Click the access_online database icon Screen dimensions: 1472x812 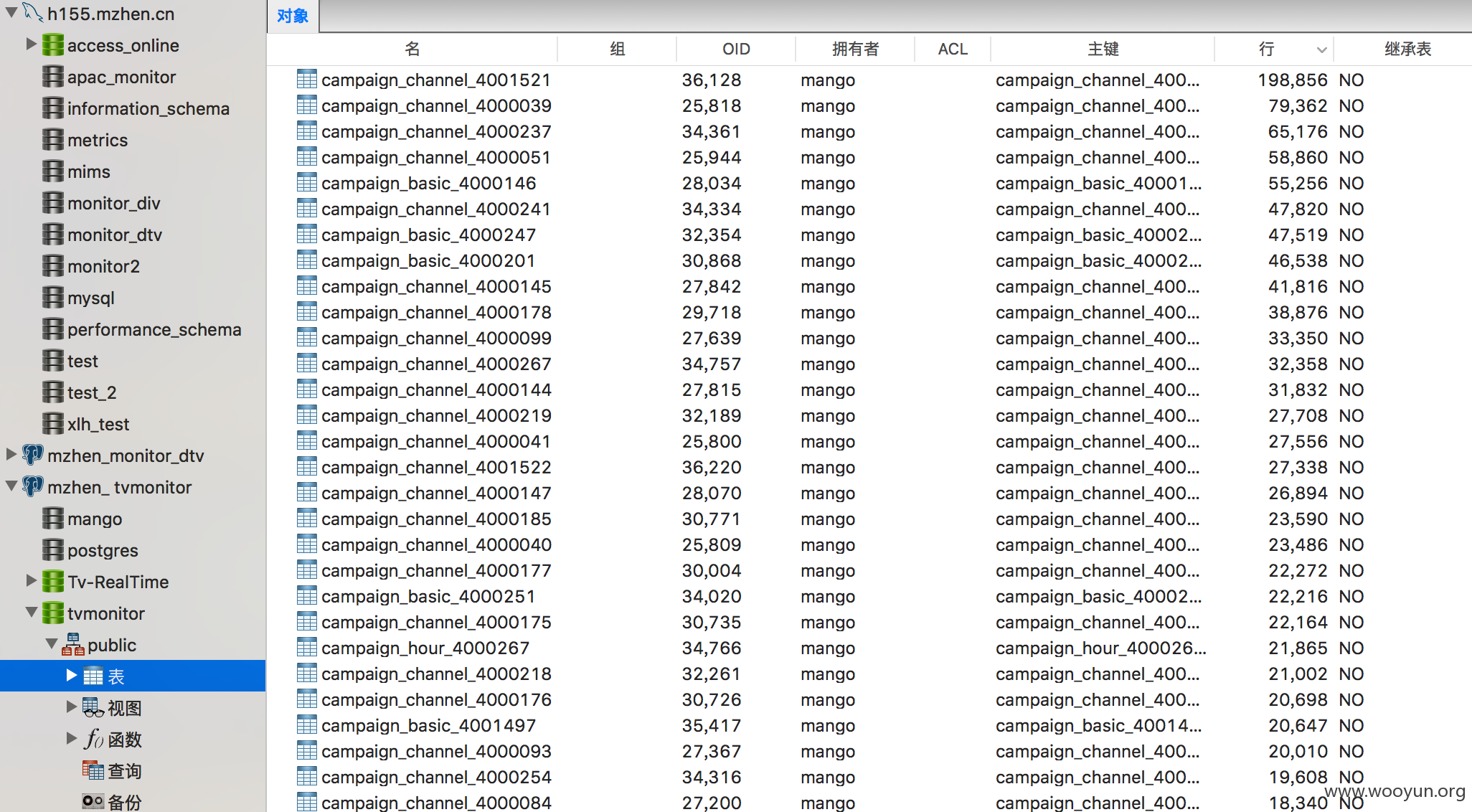pyautogui.click(x=53, y=45)
